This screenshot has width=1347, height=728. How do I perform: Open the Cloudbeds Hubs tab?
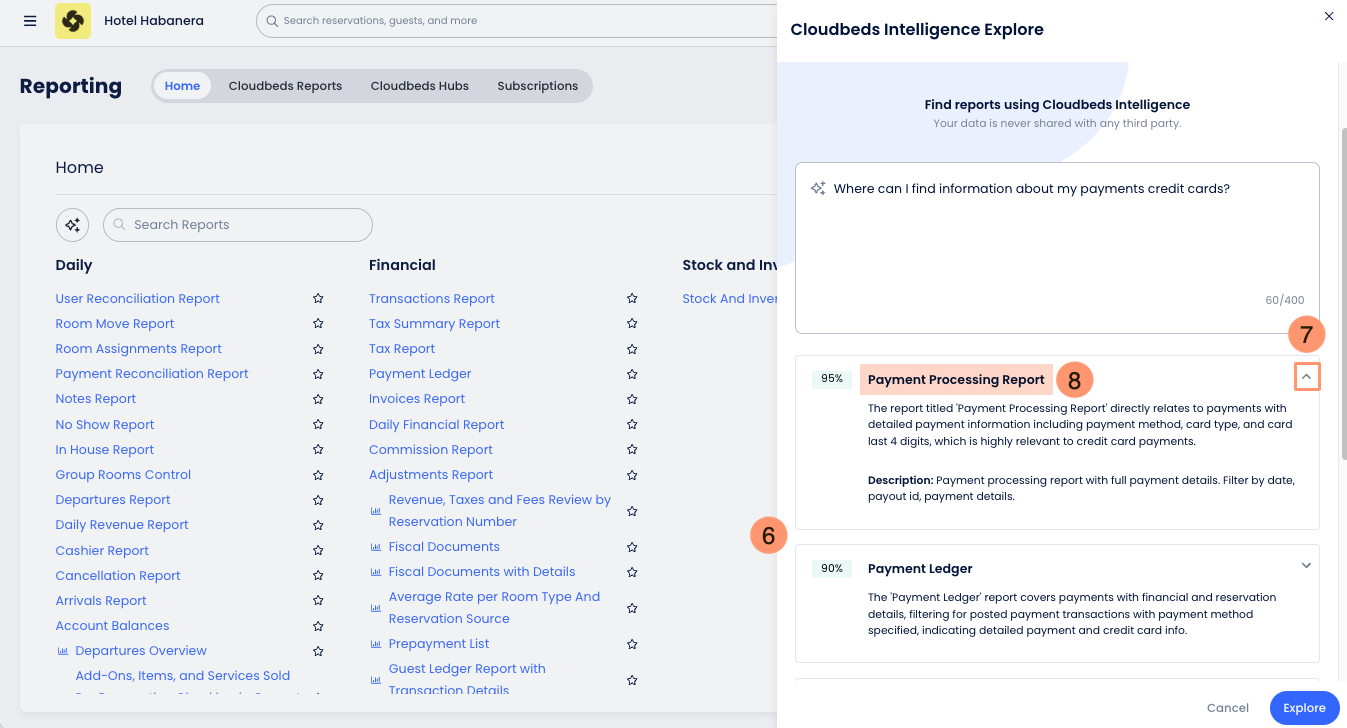pyautogui.click(x=419, y=86)
